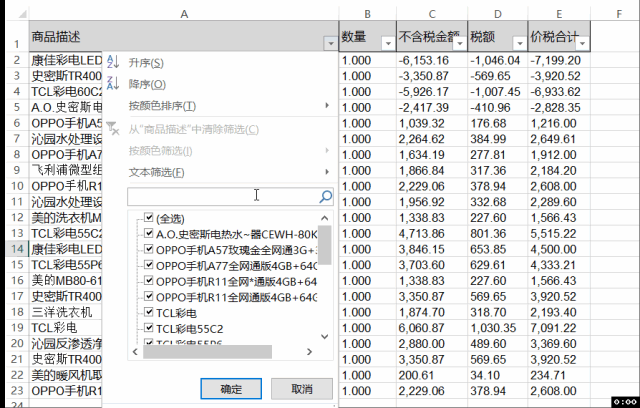Expand the 按颜色排序 submenu arrow
Screen dimensions: 640x408
coord(327,105)
